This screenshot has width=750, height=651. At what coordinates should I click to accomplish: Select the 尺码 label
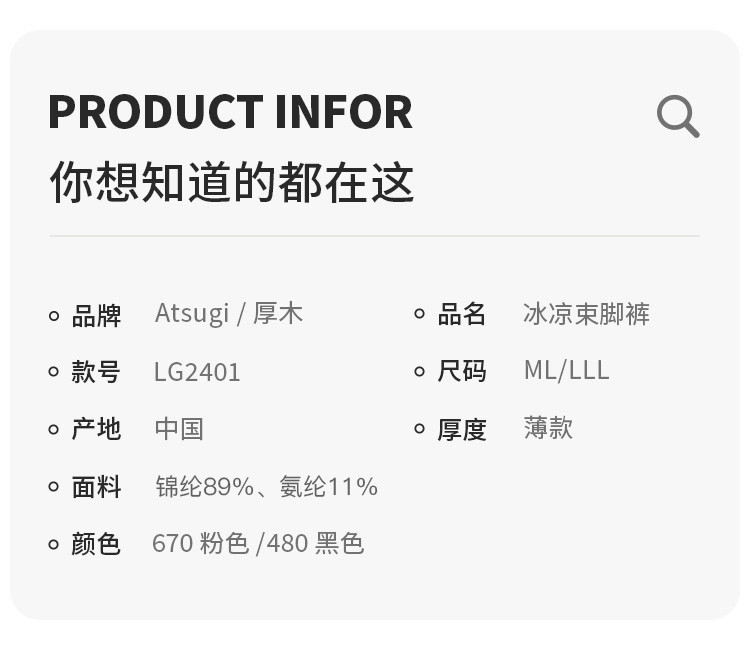pyautogui.click(x=462, y=372)
